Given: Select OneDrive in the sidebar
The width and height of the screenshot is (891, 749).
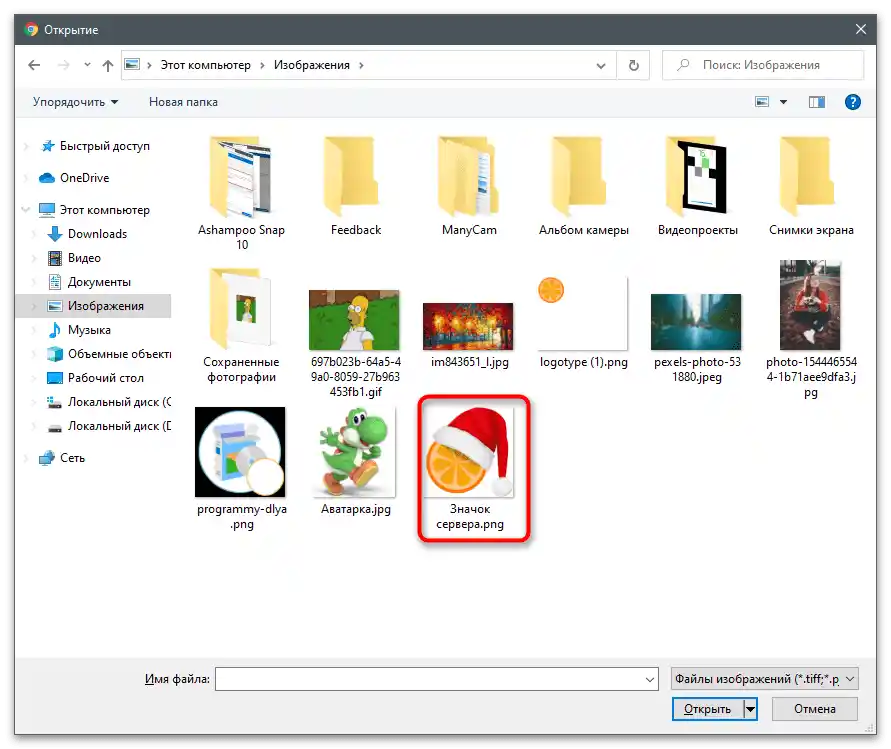Looking at the screenshot, I should coord(84,178).
